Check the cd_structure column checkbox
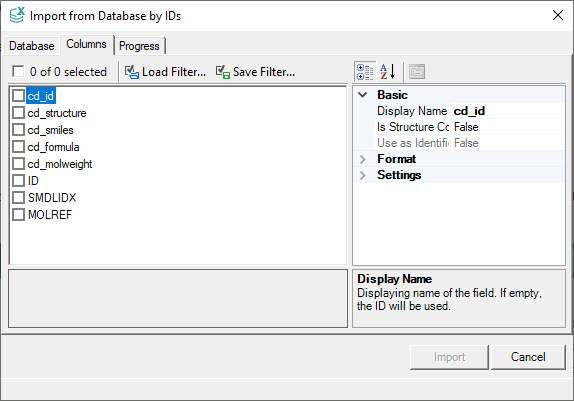Image resolution: width=574 pixels, height=401 pixels. point(18,113)
